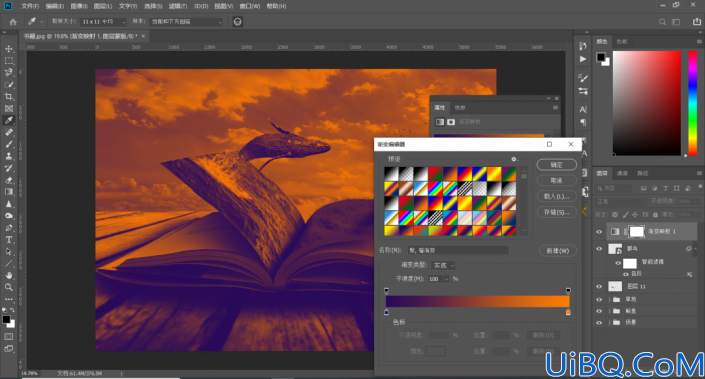705x379 pixels.
Task: Select the orange color stop on gradient bar
Action: click(568, 312)
